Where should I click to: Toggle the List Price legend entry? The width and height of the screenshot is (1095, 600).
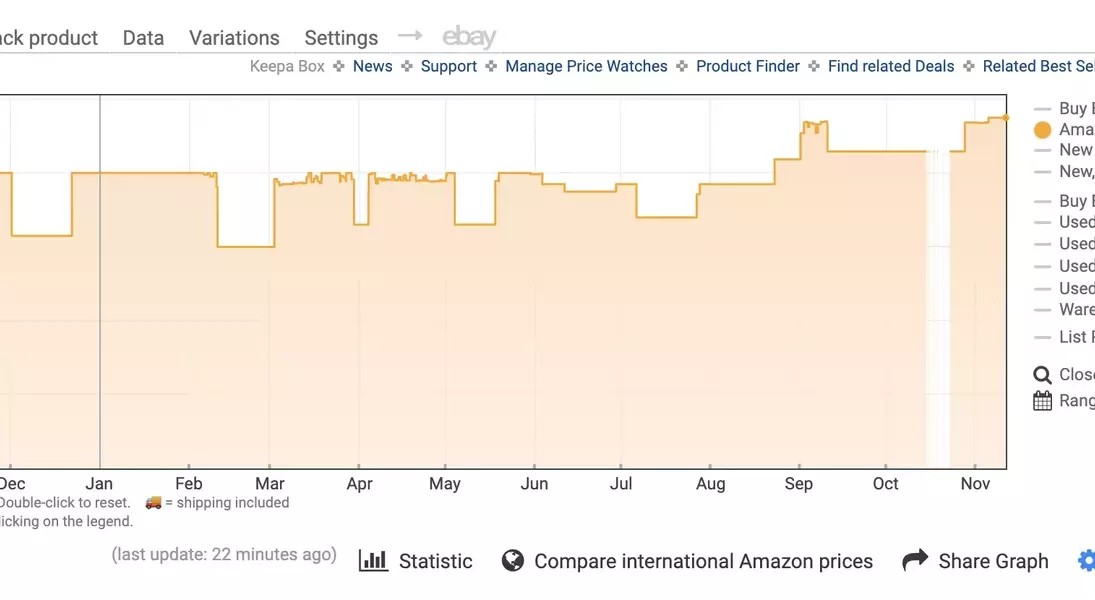pos(1075,337)
